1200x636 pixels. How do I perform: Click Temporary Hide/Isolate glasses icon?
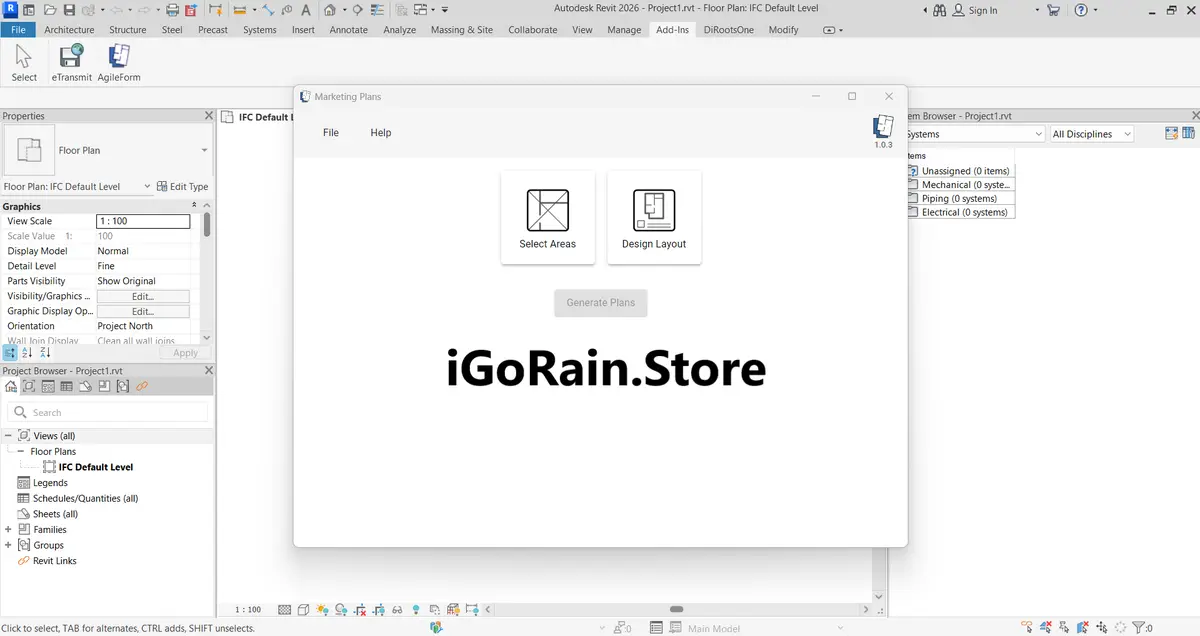pos(397,609)
